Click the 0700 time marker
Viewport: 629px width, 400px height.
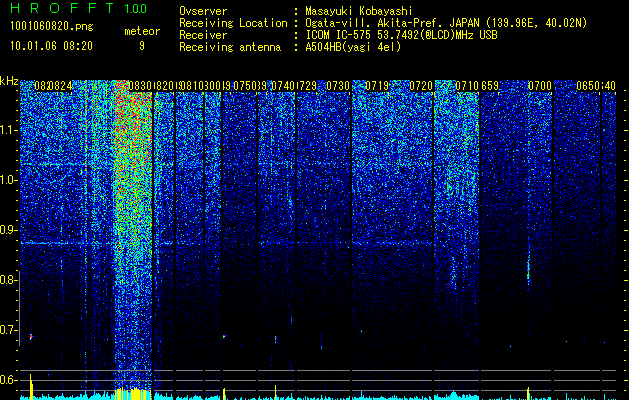540,86
